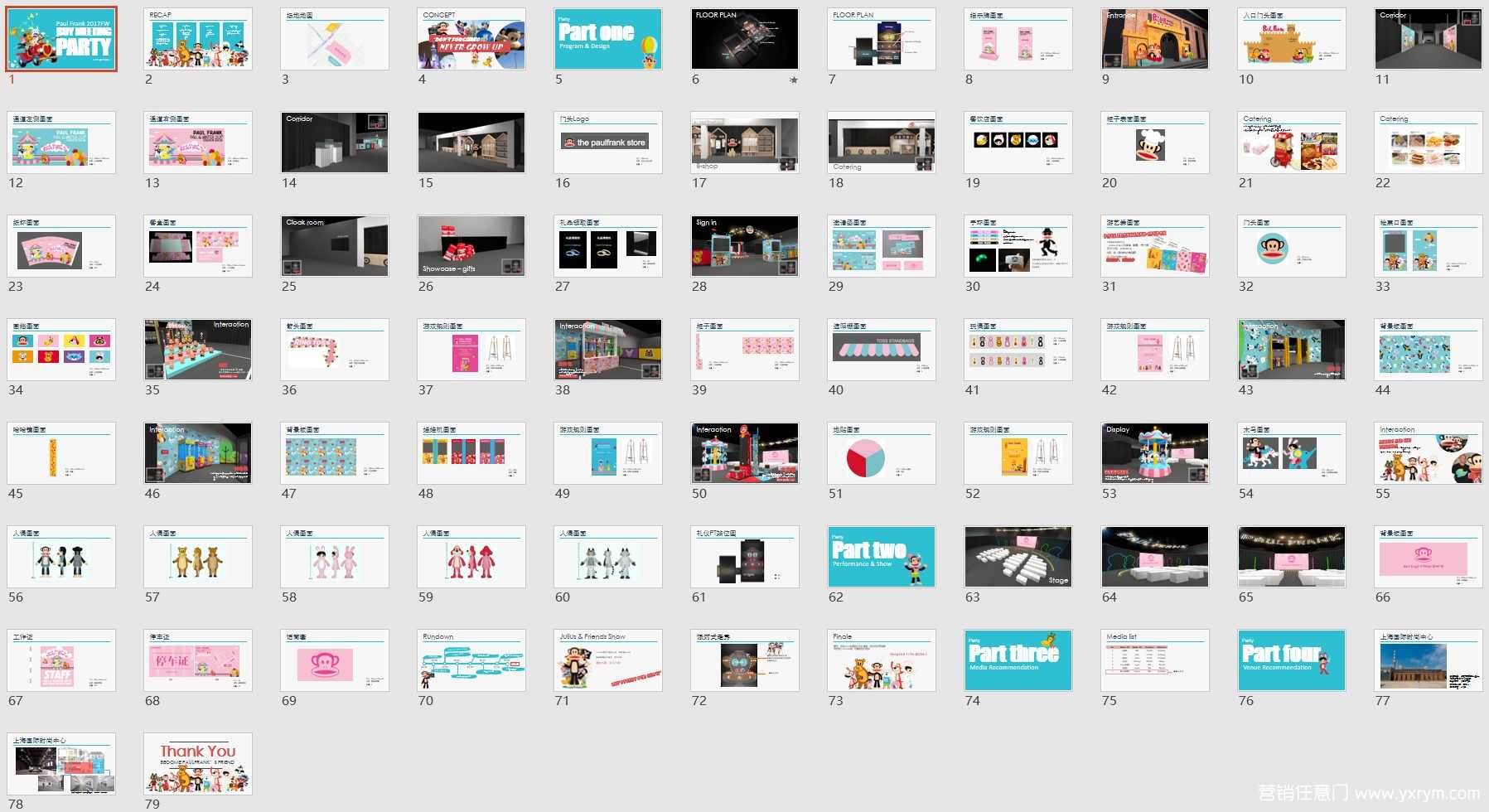Image resolution: width=1489 pixels, height=812 pixels.
Task: Select slide 78 venue interior thumbnail
Action: click(x=61, y=764)
